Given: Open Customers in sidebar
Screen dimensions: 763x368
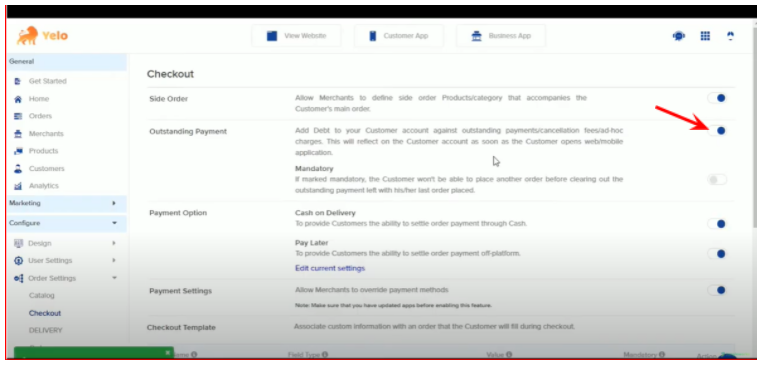Looking at the screenshot, I should [x=47, y=168].
